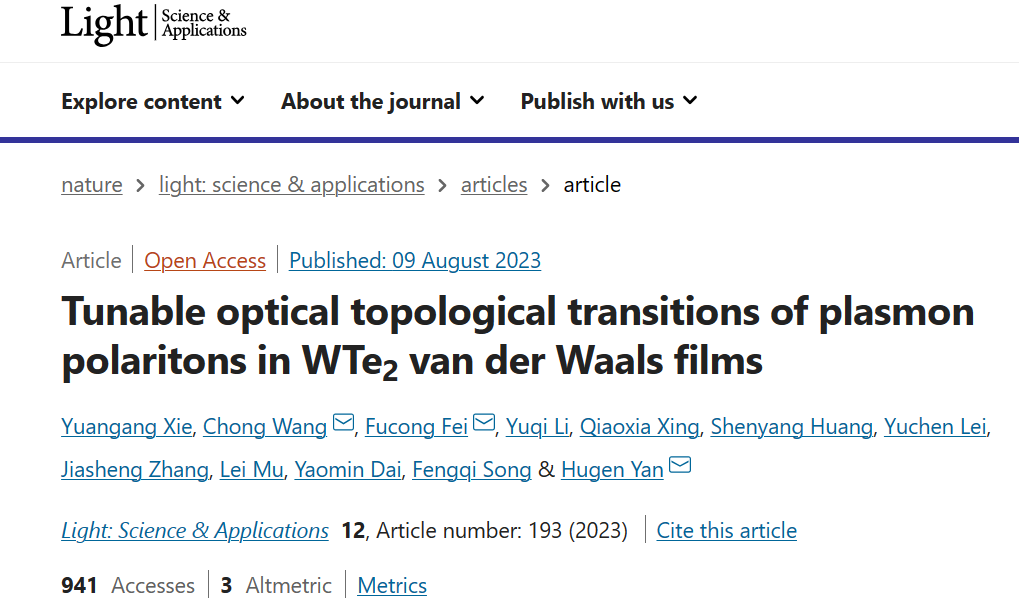The width and height of the screenshot is (1019, 604).
Task: Click the Published: 09 August 2023 link
Action: click(x=415, y=261)
